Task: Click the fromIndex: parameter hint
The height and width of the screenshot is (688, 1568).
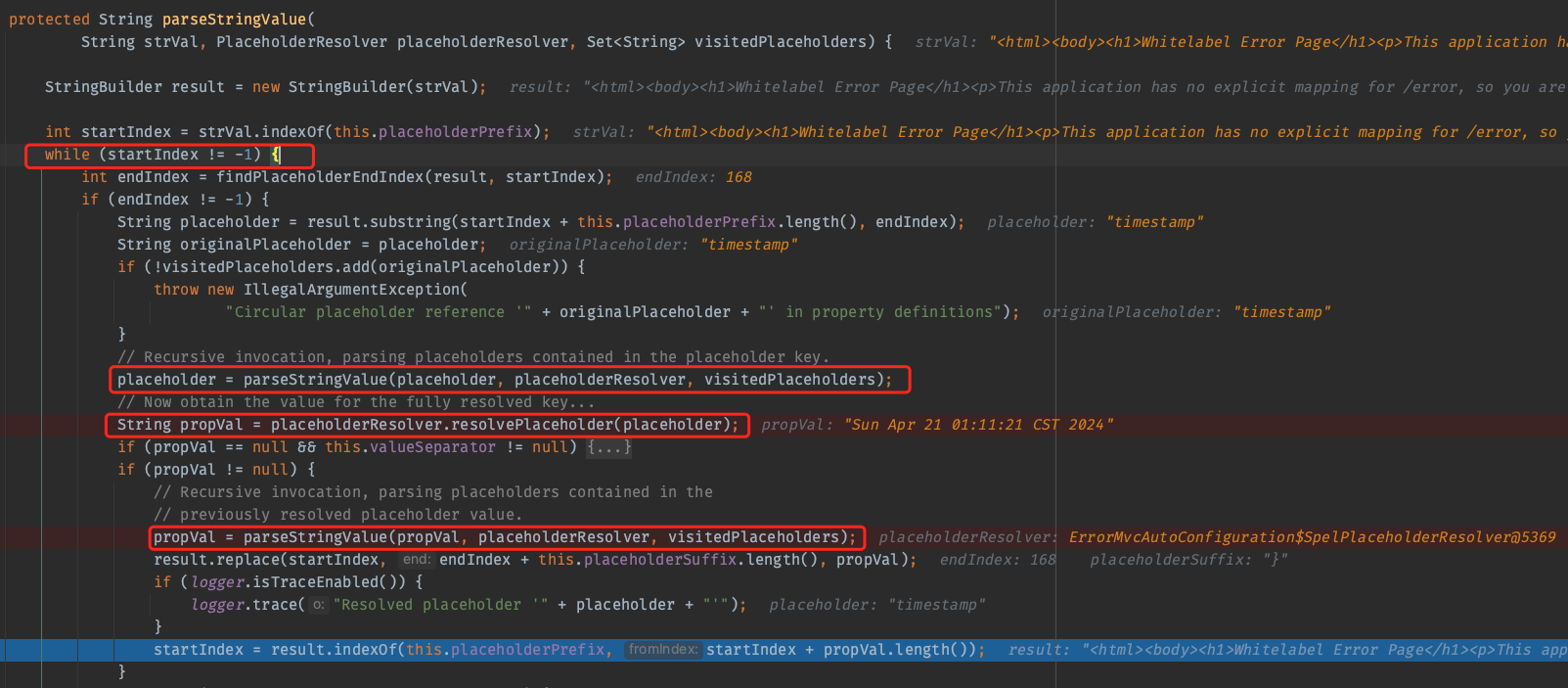Action: tap(663, 650)
